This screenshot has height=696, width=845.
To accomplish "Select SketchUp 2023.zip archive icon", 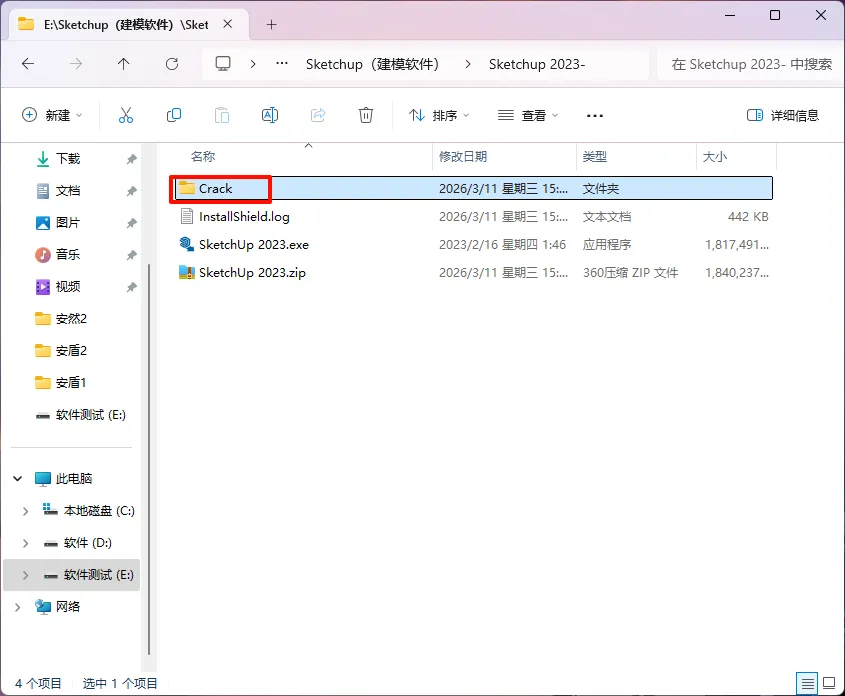I will [x=186, y=272].
